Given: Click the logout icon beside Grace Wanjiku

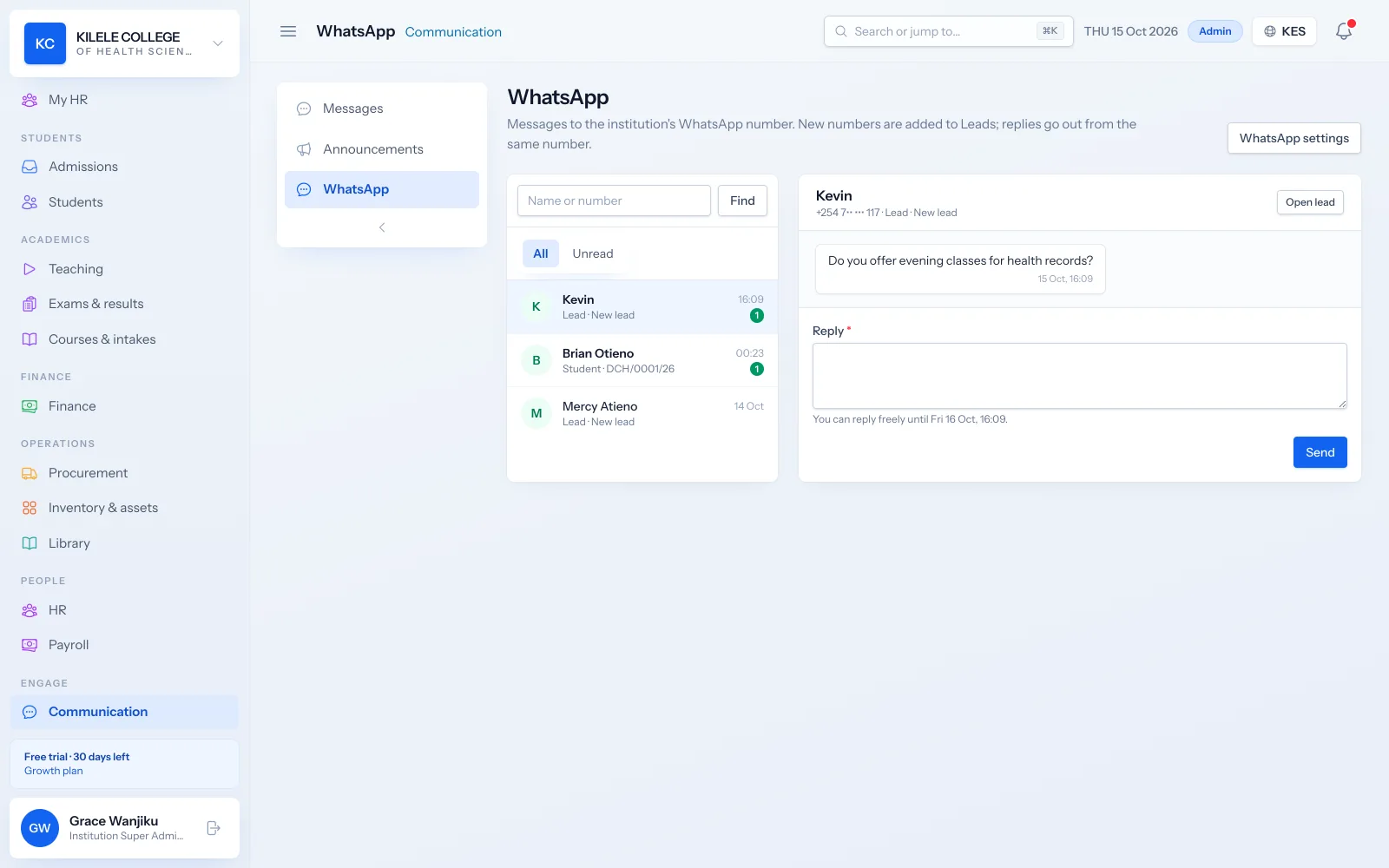Looking at the screenshot, I should (x=214, y=828).
